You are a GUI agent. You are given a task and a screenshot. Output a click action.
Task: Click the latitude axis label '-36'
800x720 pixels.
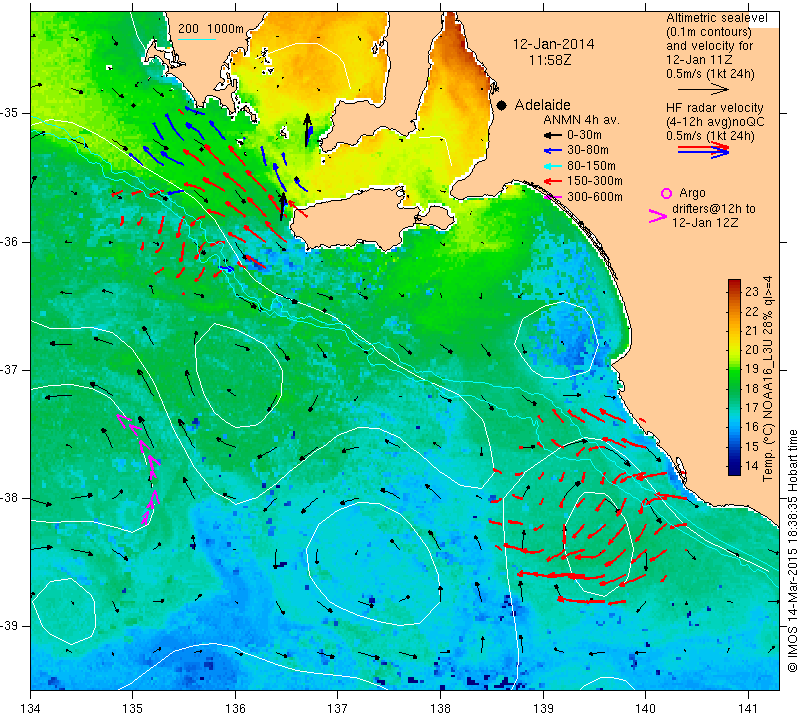tap(10, 241)
